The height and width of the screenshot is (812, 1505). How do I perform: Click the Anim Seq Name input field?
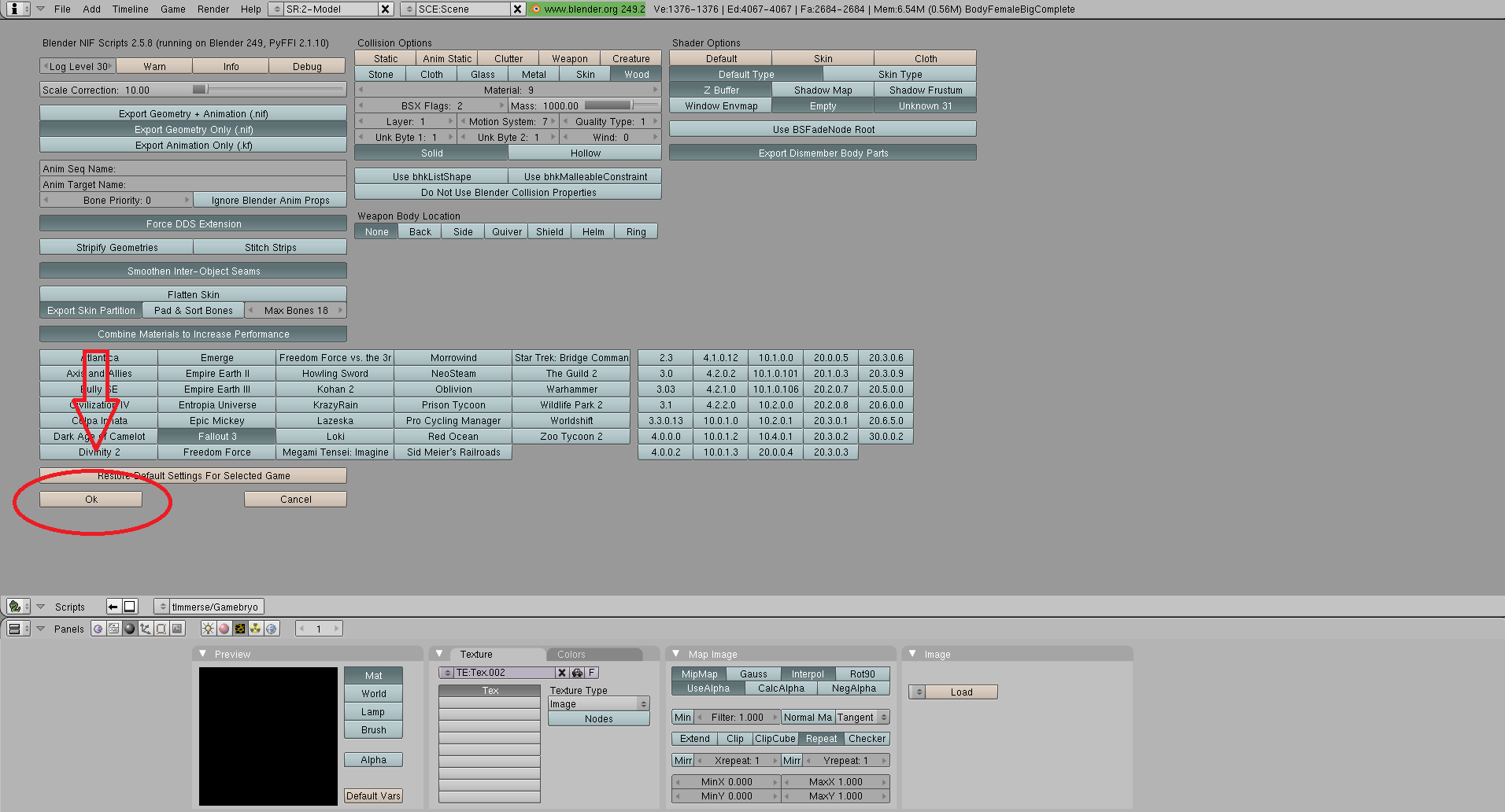(193, 168)
